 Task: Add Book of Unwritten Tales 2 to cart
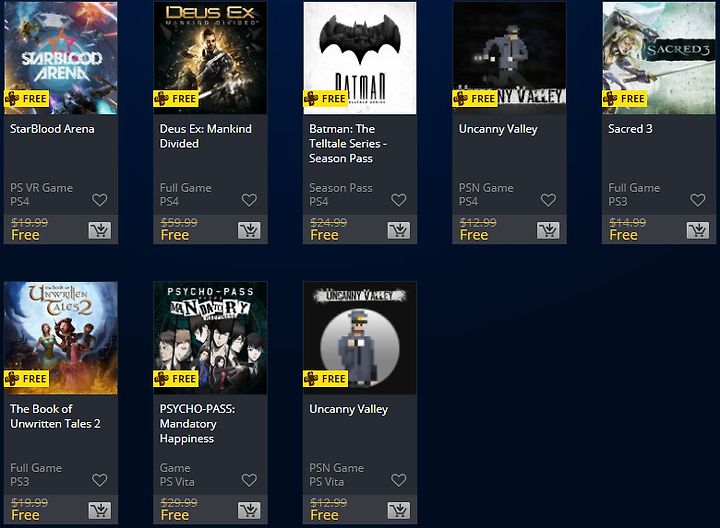pos(100,510)
